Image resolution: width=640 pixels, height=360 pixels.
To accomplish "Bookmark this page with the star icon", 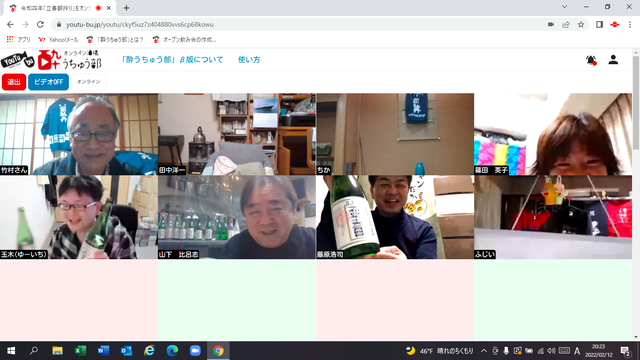I will [581, 24].
